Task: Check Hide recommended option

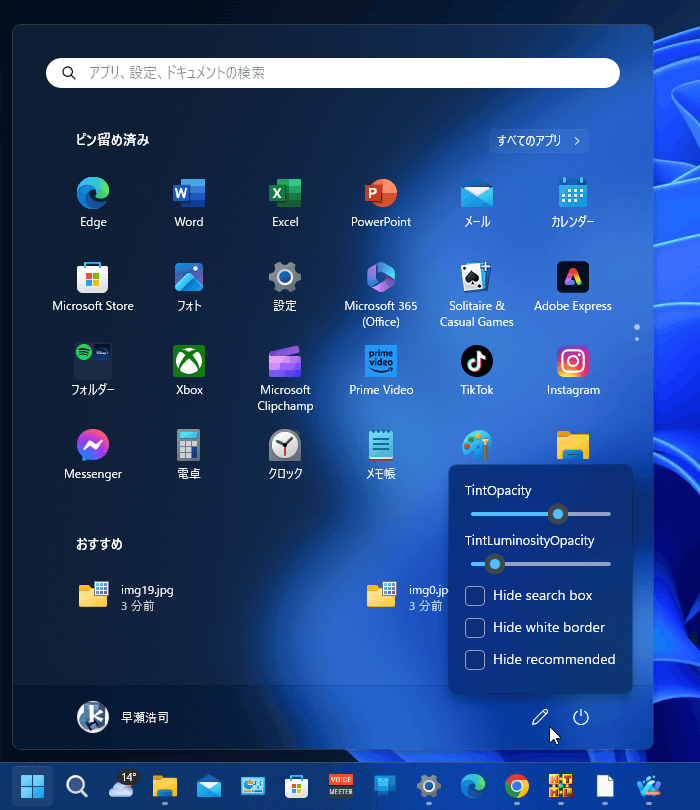Action: 475,660
